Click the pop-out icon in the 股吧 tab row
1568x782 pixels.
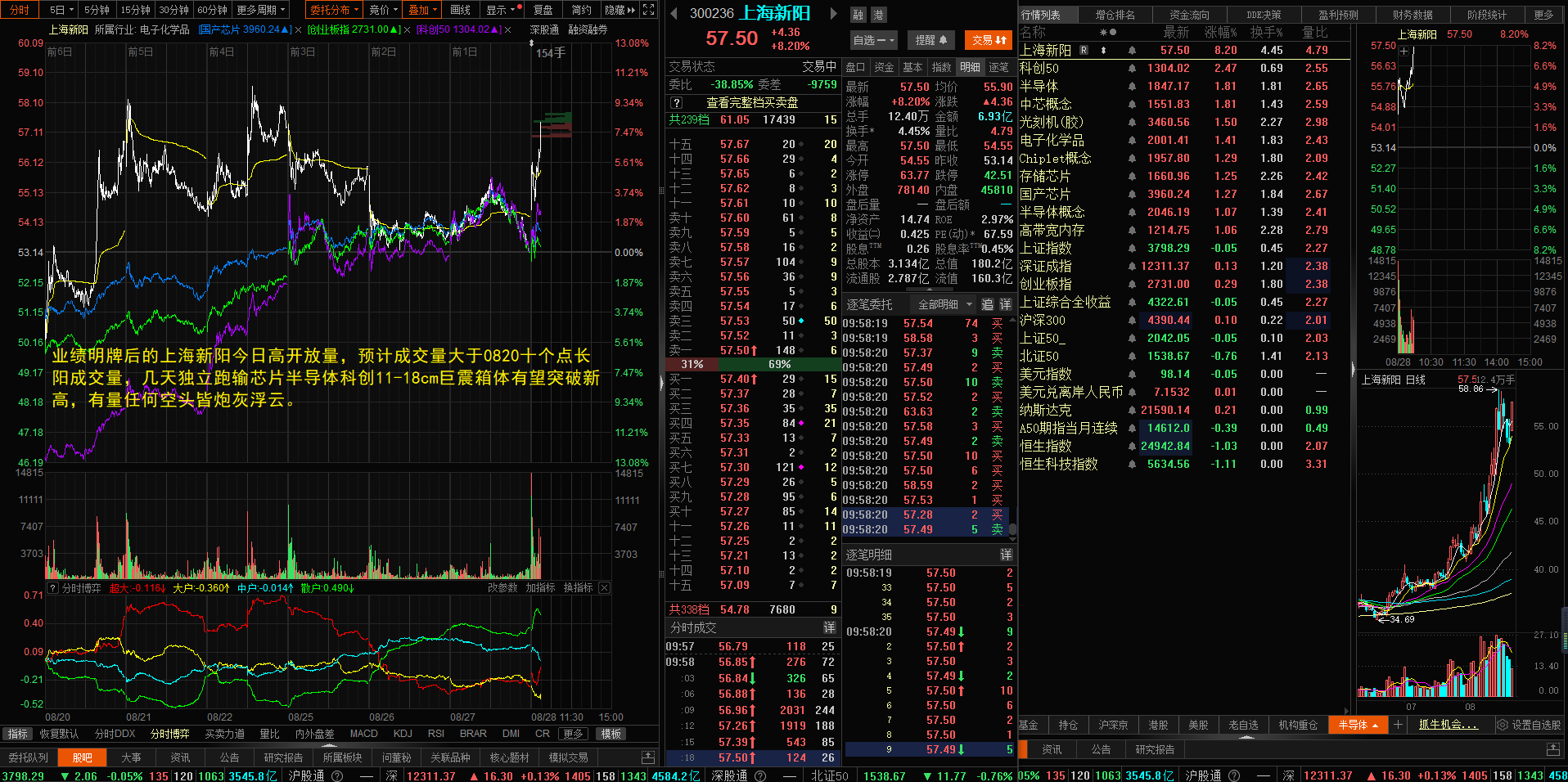pyautogui.click(x=648, y=757)
